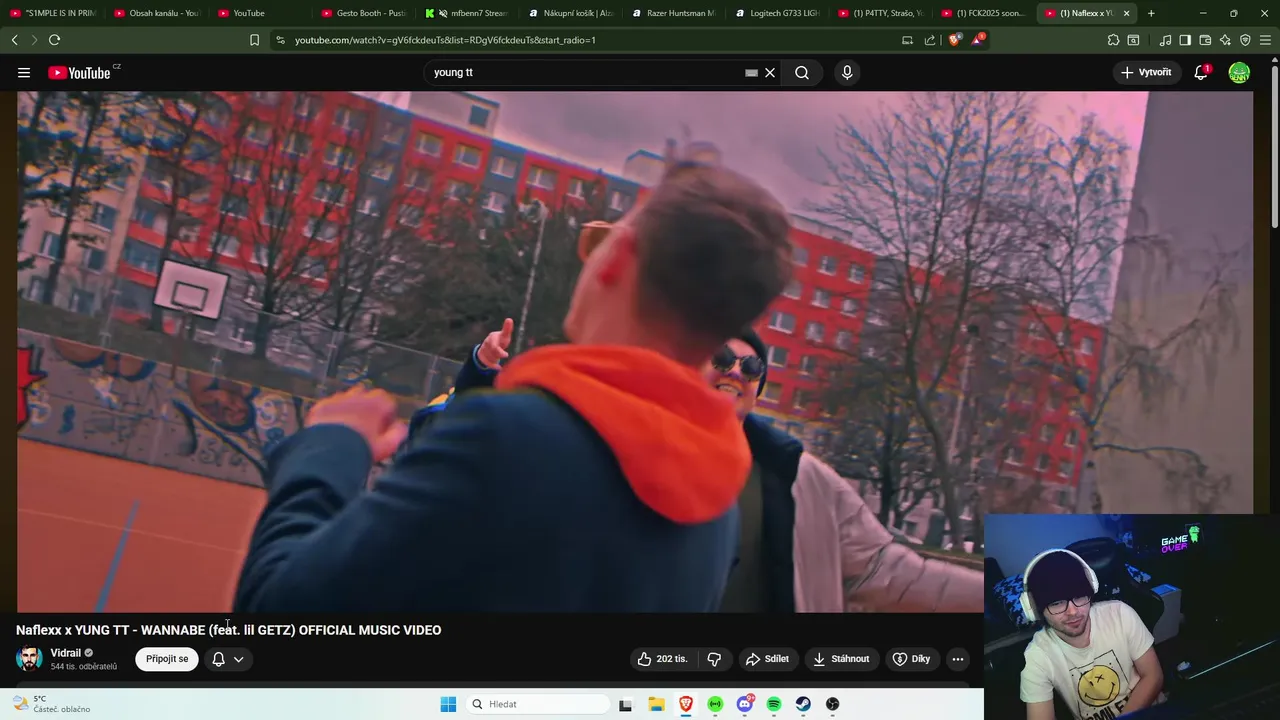Click the Díky thanks button
The image size is (1280, 720).
[x=911, y=659]
